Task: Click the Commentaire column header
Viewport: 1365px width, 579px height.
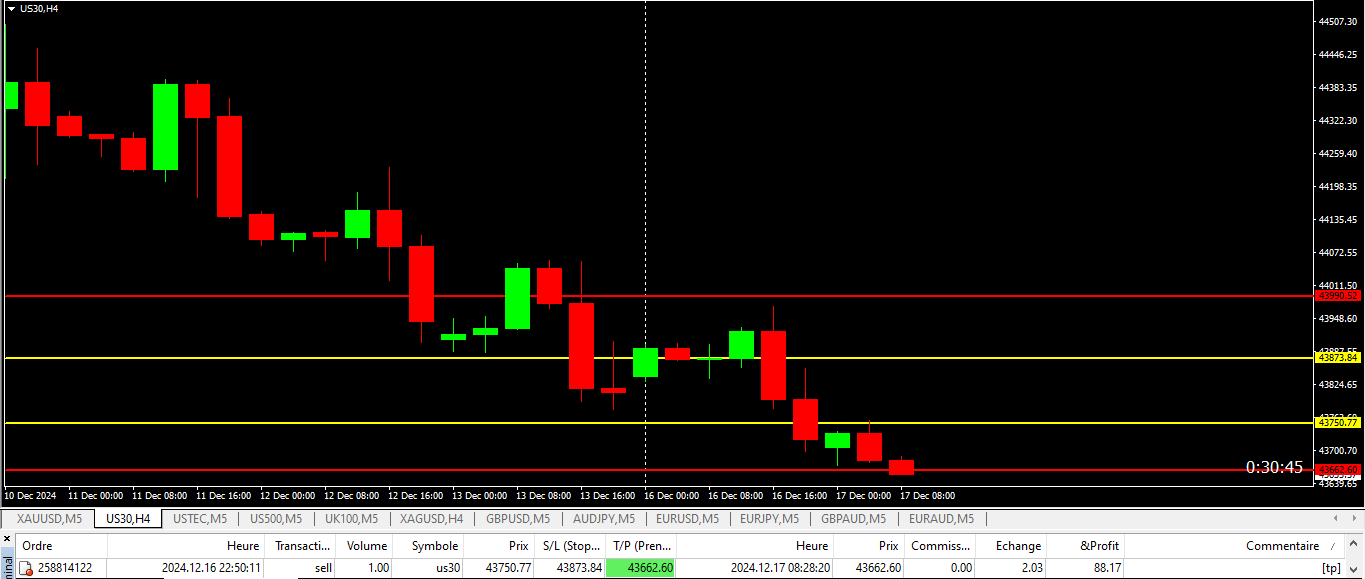Action: [1235, 546]
